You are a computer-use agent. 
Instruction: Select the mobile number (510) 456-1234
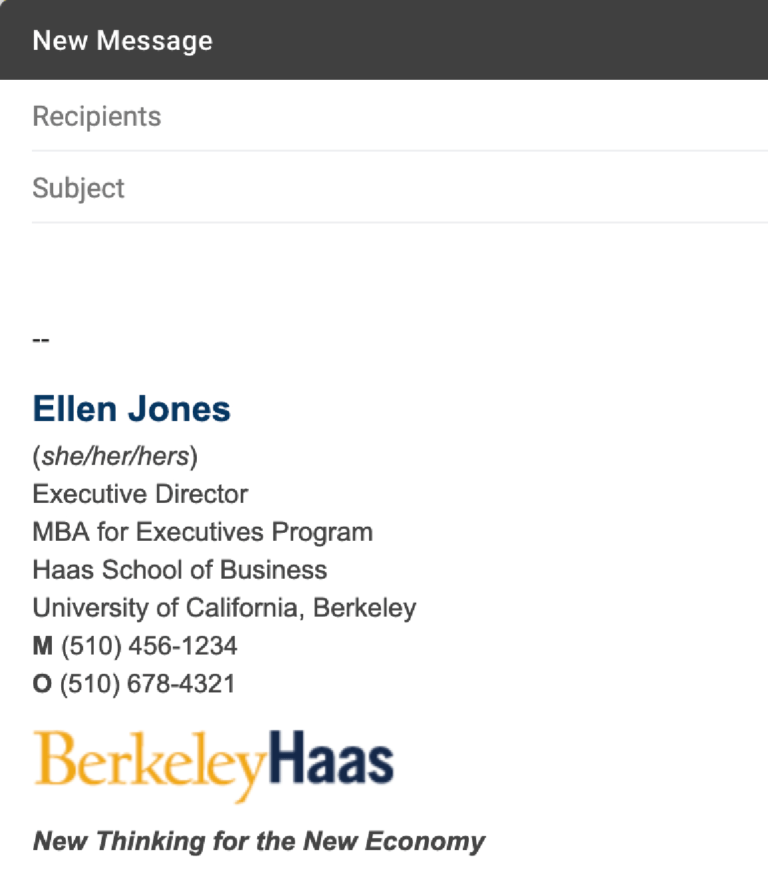tap(151, 645)
